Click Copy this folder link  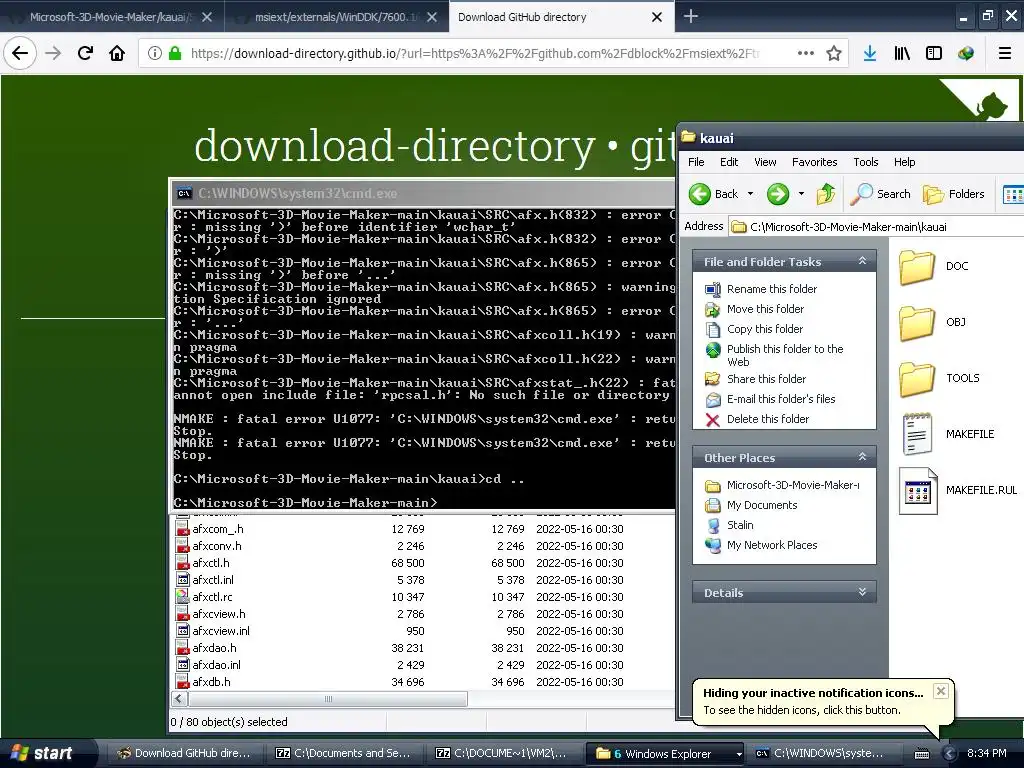[765, 328]
